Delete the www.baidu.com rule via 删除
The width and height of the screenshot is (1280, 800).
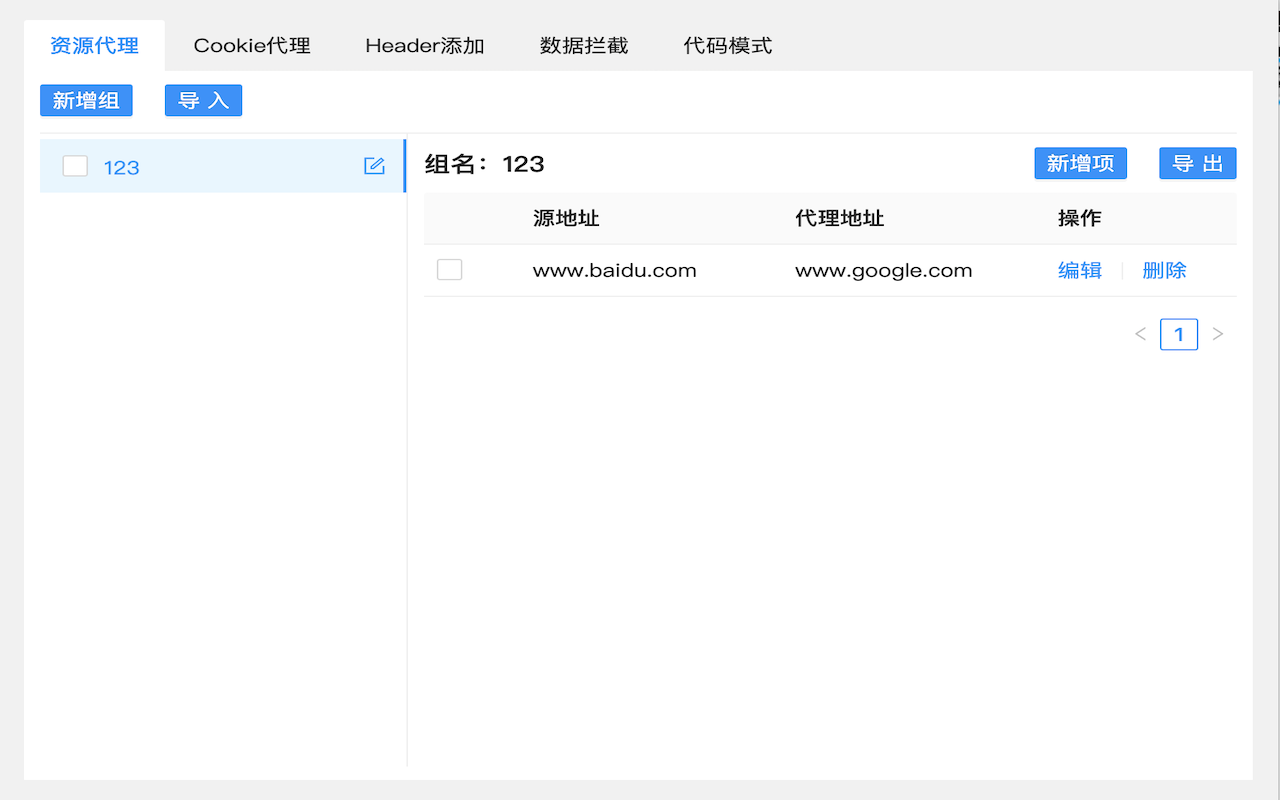[1164, 269]
